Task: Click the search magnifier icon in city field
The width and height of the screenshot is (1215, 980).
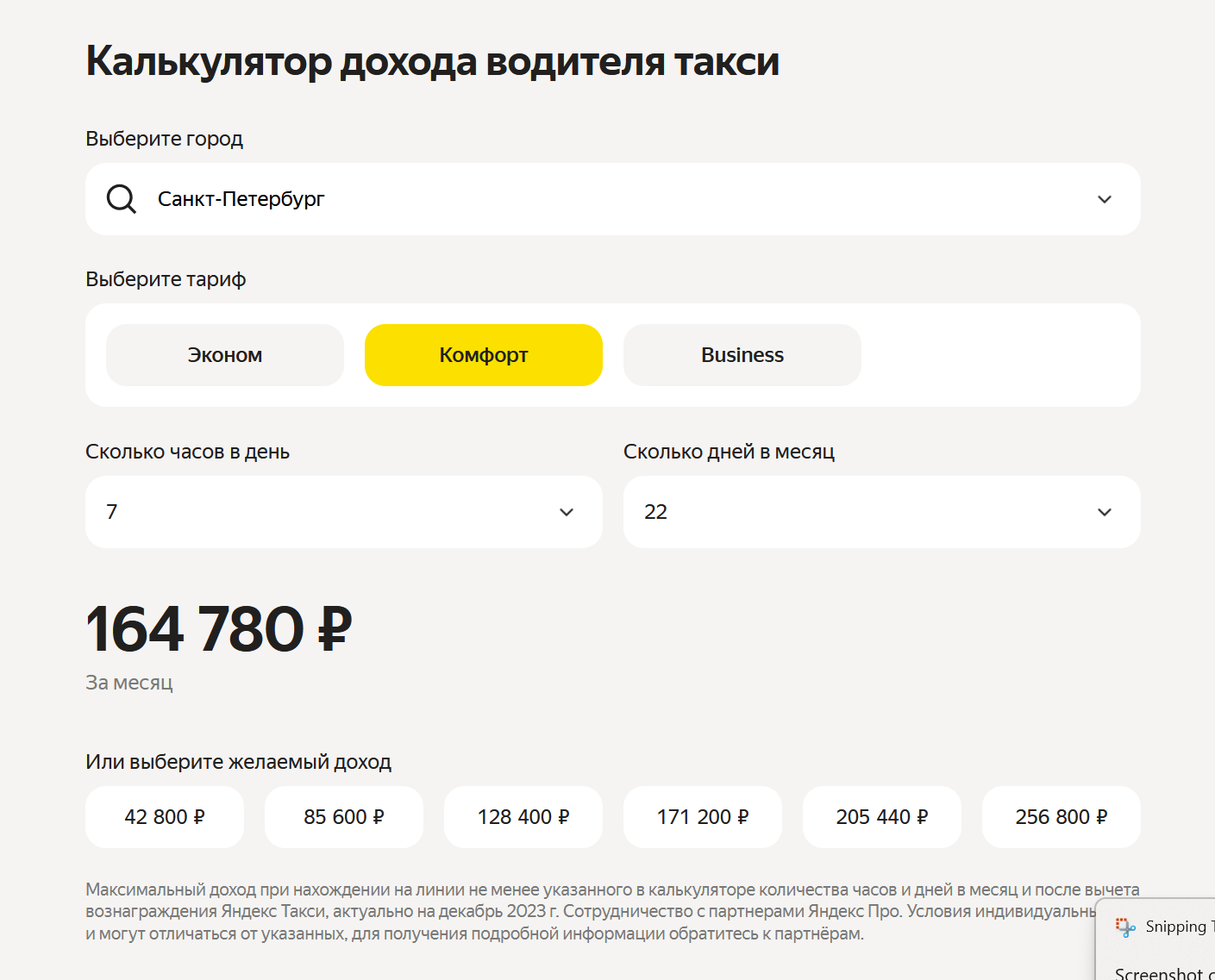Action: click(x=121, y=199)
